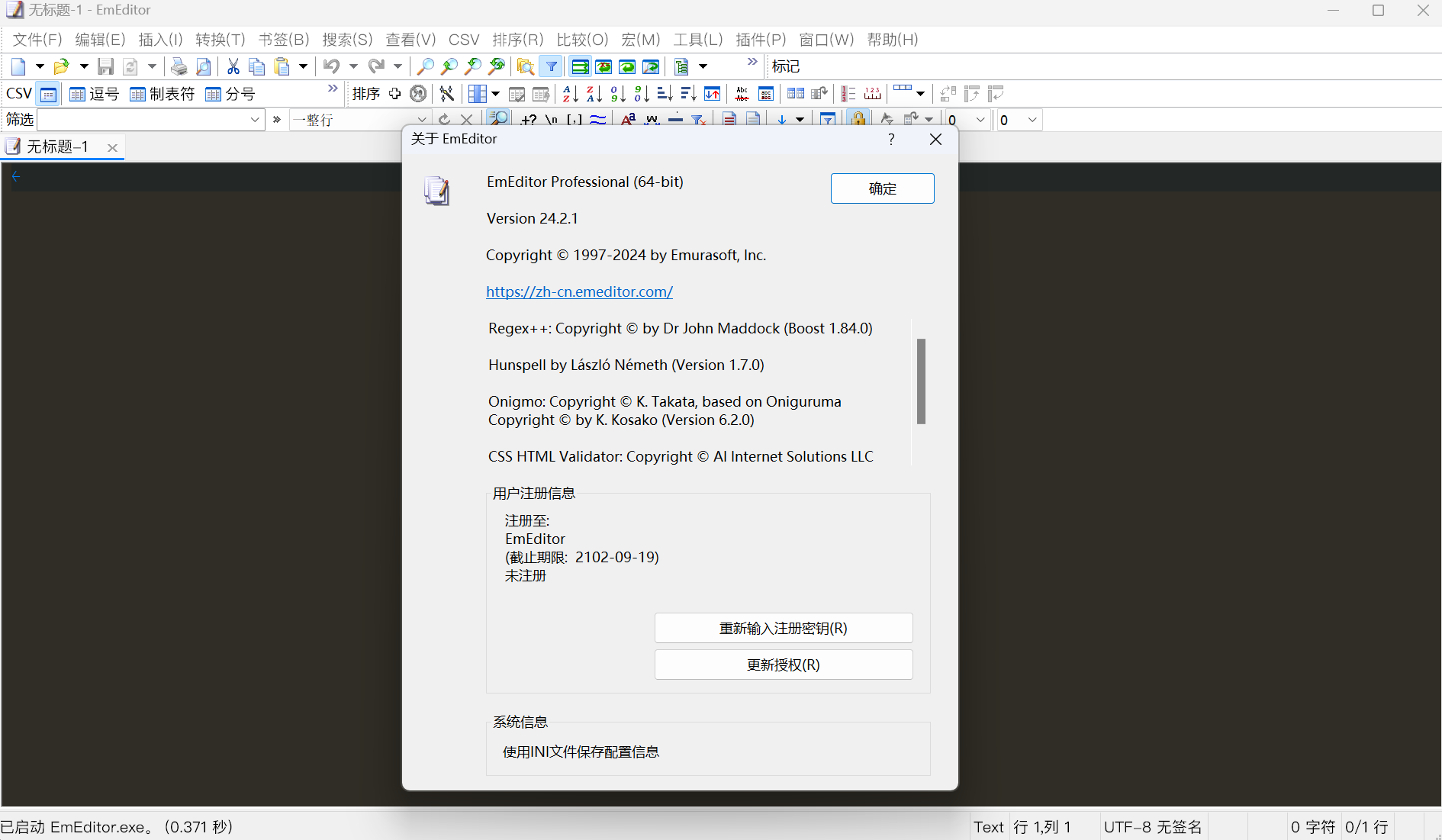Click the CSV/Sort customize tools icon
The width and height of the screenshot is (1442, 840).
pos(447,94)
